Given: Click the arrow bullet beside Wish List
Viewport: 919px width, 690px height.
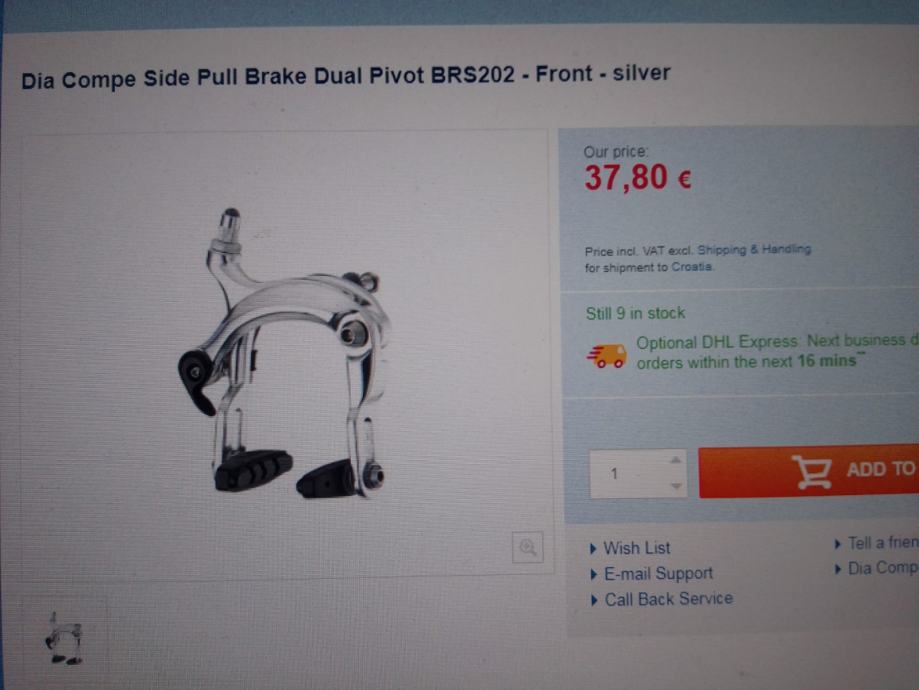Looking at the screenshot, I should (x=593, y=549).
